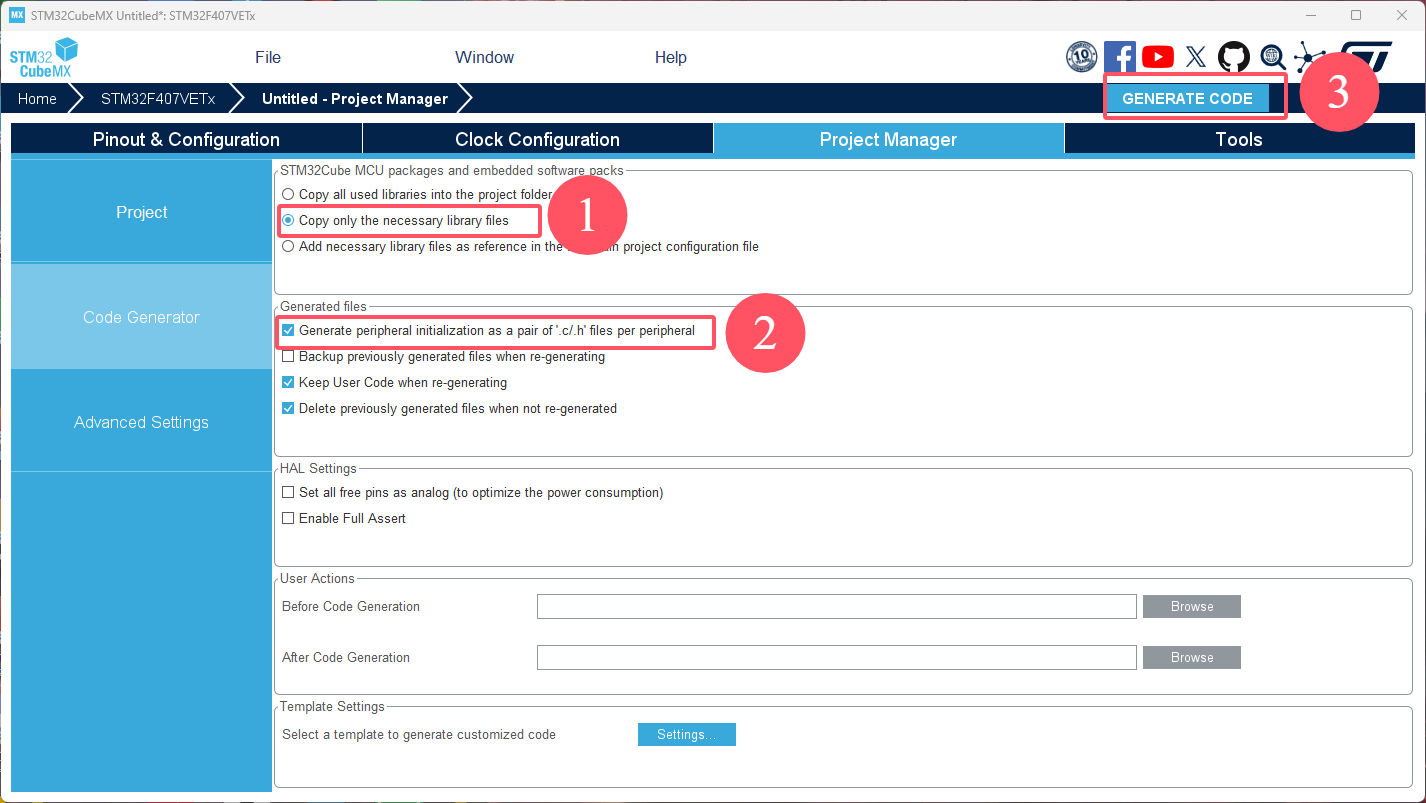This screenshot has width=1426, height=803.
Task: Open the Facebook icon link
Action: [x=1120, y=57]
